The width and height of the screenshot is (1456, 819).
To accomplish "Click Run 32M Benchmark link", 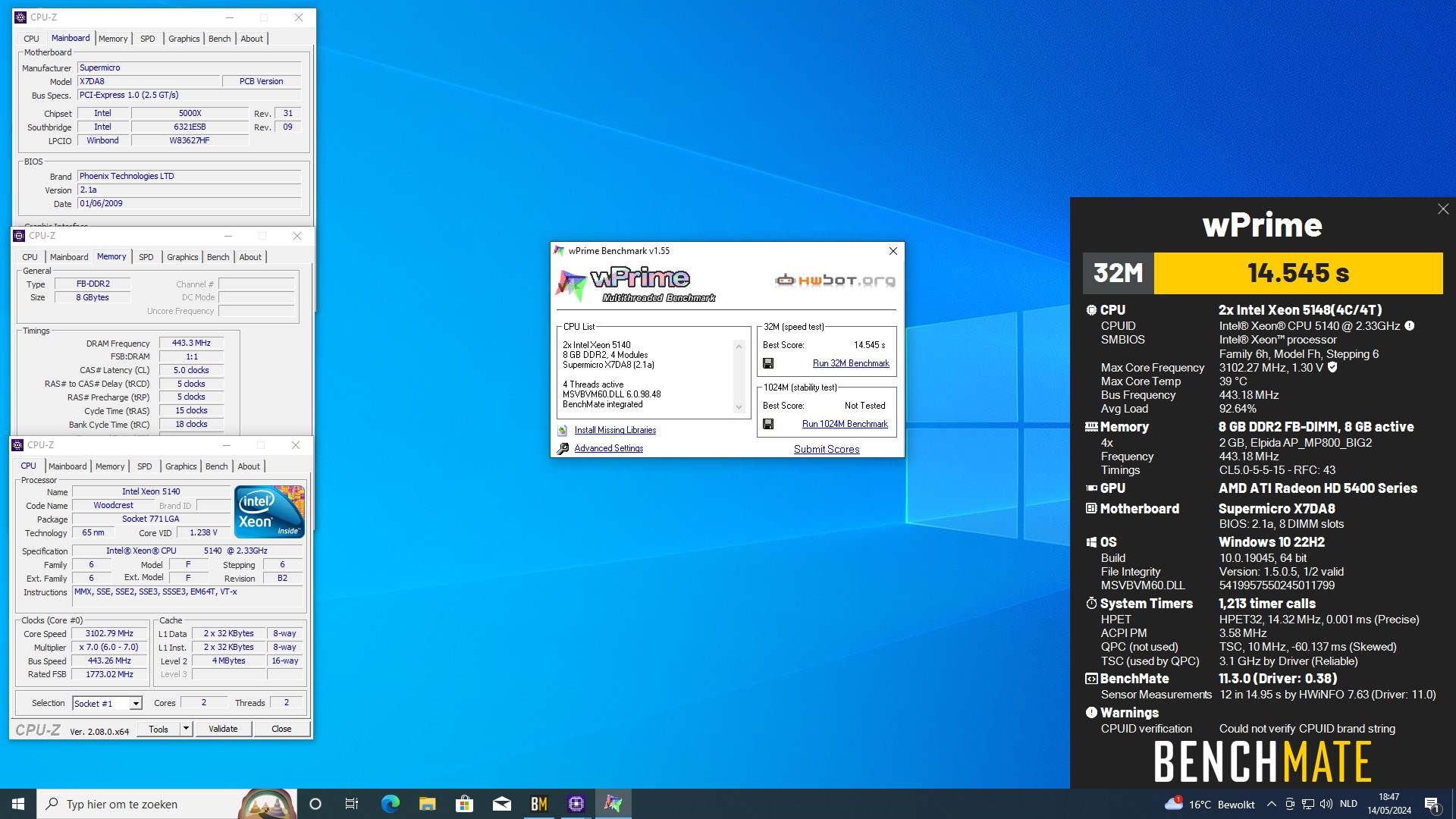I will tap(851, 363).
